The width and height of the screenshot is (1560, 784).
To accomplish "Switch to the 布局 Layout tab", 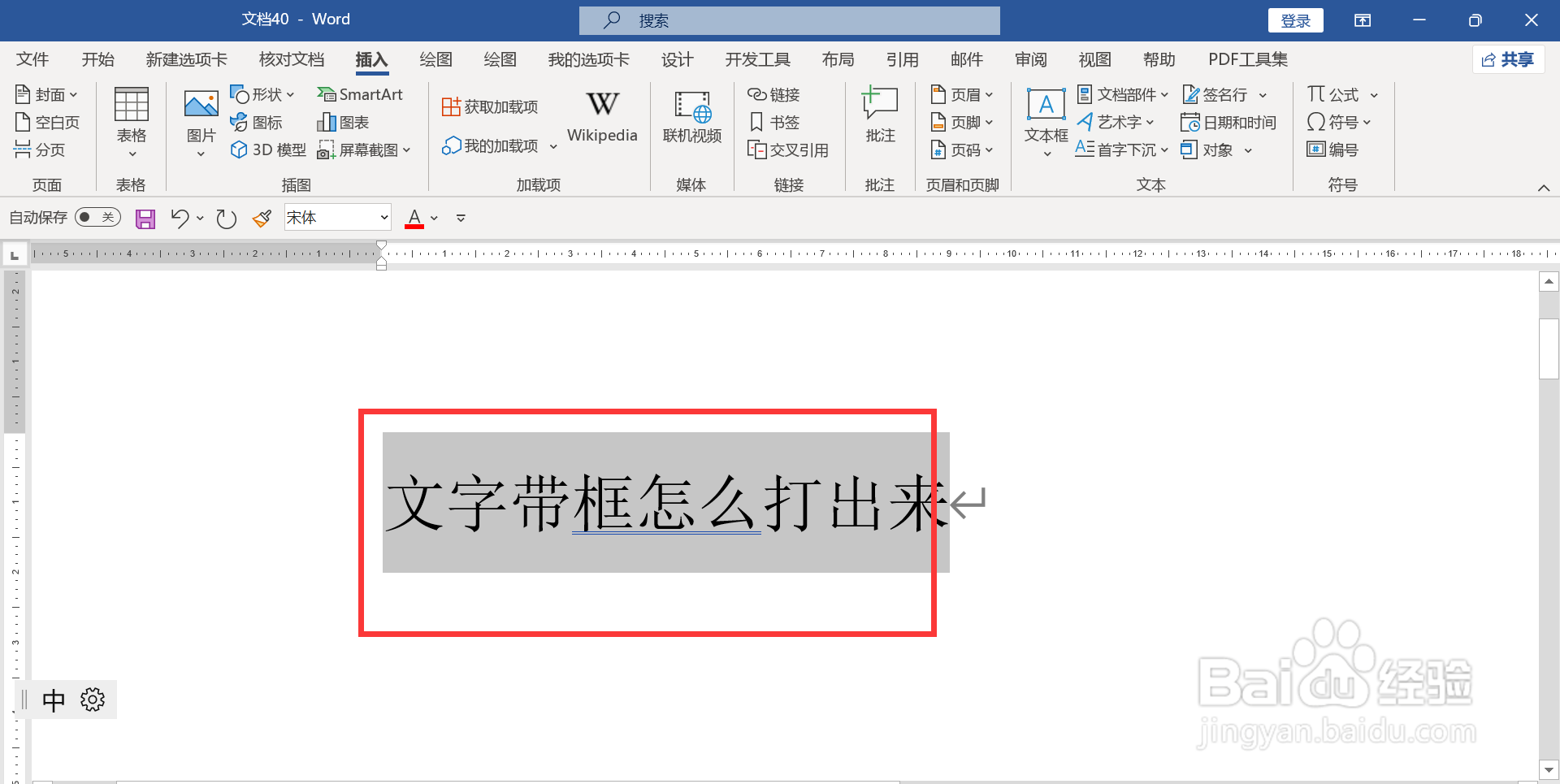I will click(838, 60).
